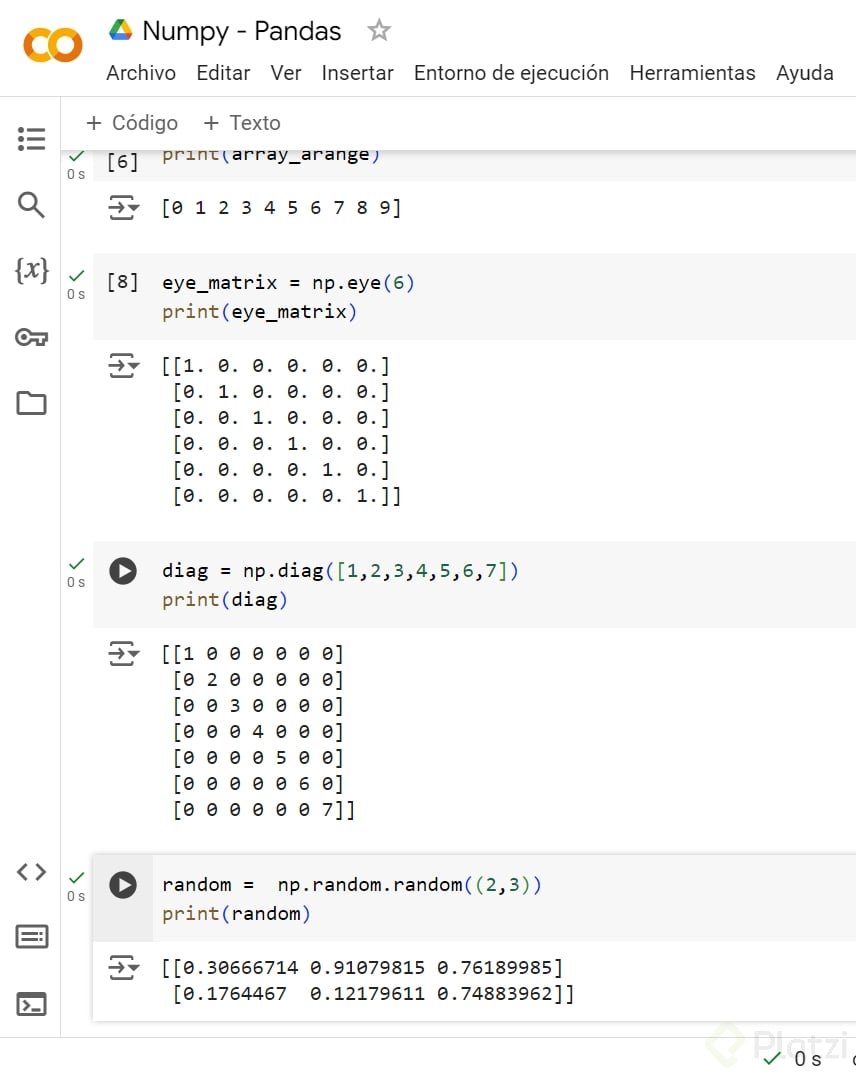This screenshot has width=856, height=1079.
Task: Open the code snippets panel
Action: pyautogui.click(x=31, y=872)
